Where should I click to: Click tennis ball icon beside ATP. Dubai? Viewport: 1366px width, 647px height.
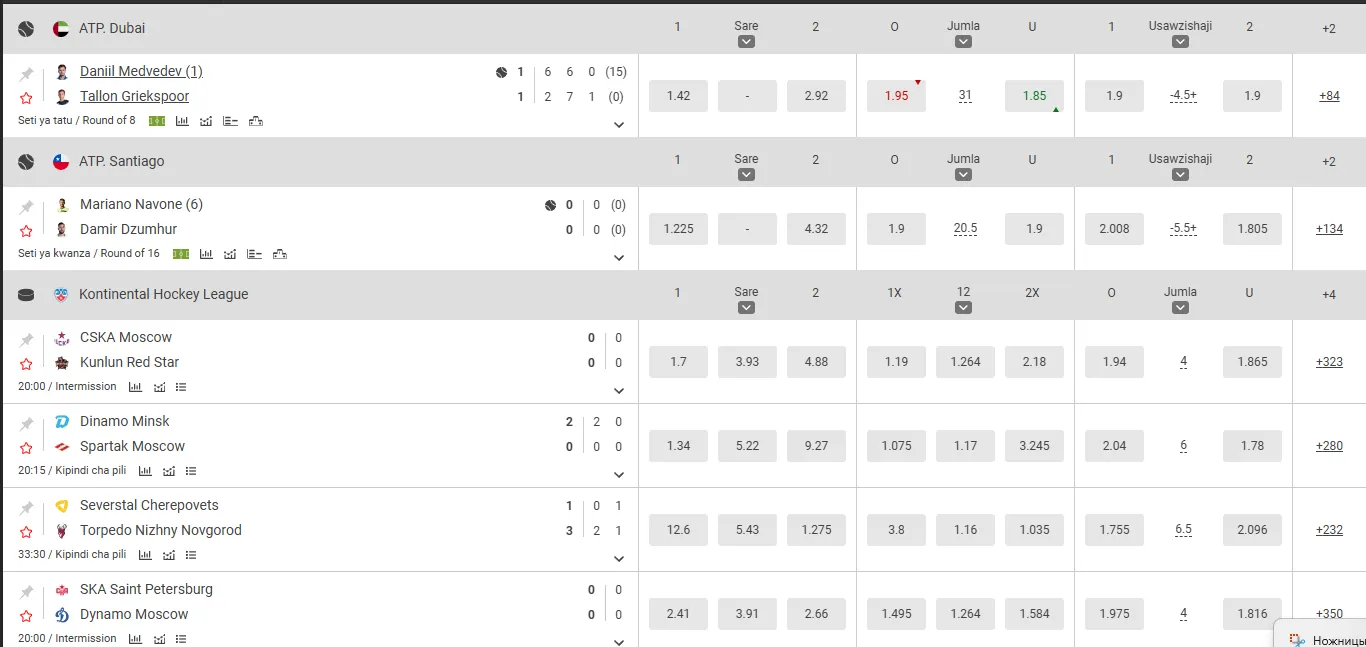point(26,29)
